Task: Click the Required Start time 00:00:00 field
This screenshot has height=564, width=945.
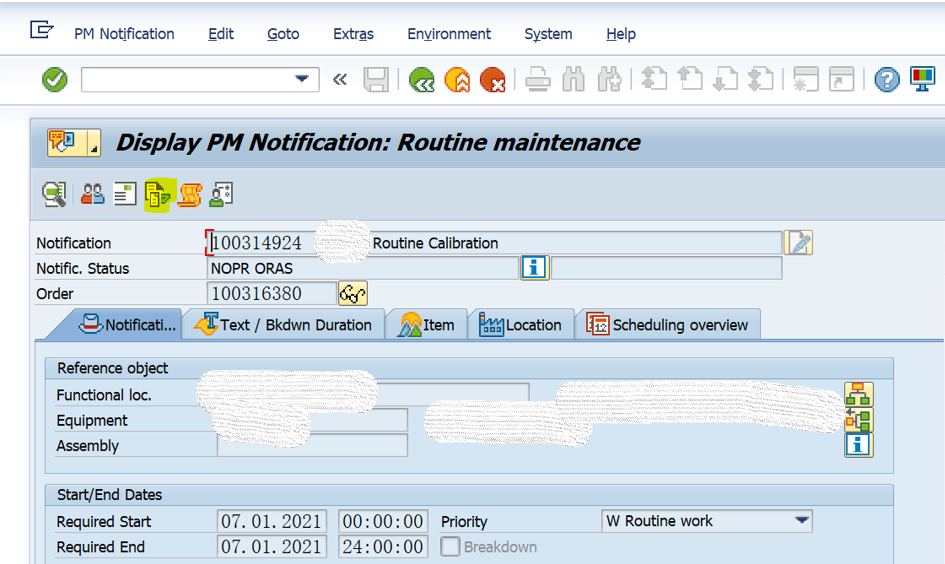Action: coord(383,521)
